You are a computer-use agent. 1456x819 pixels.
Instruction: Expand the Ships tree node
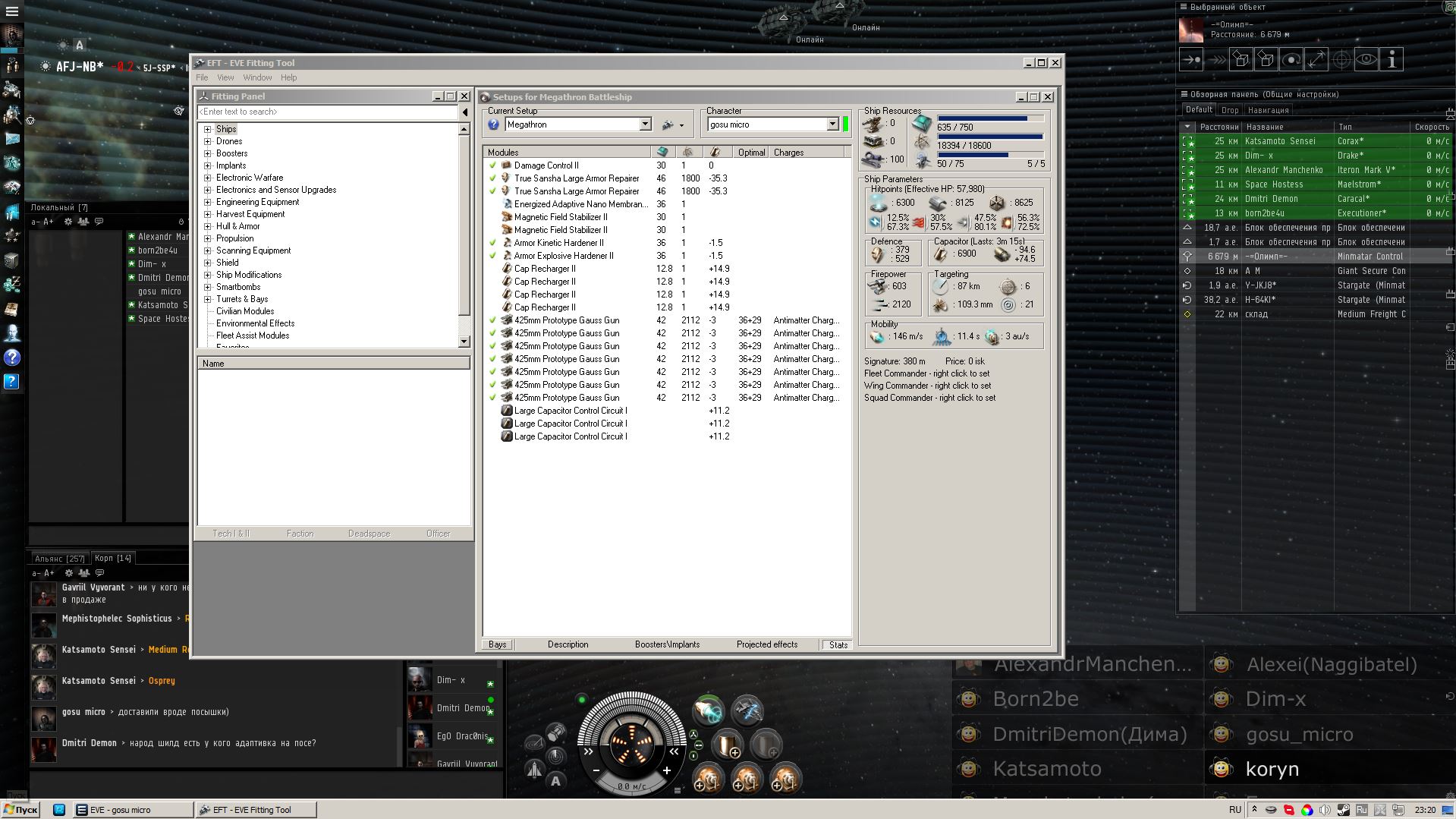[207, 129]
